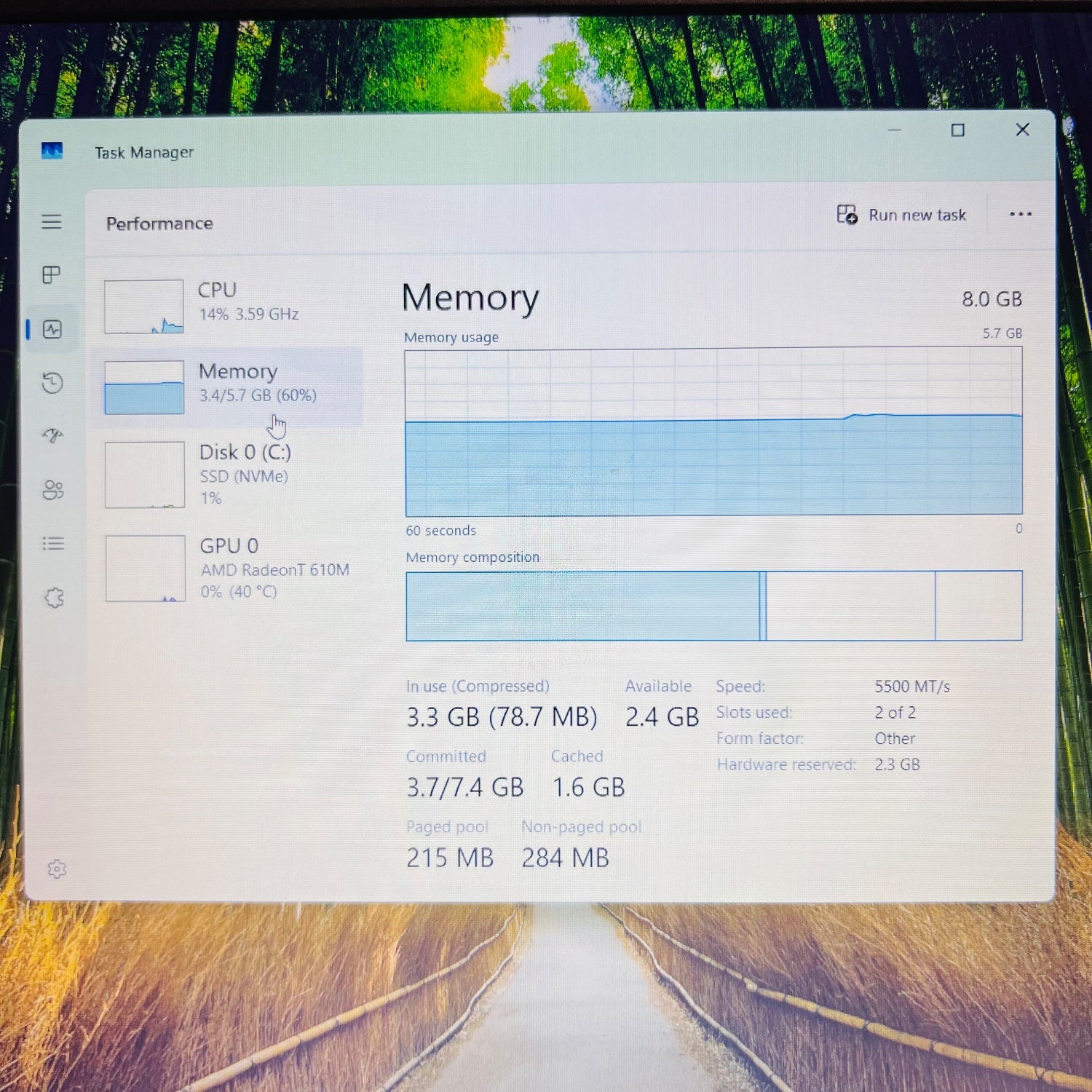1092x1092 pixels.
Task: Minimize the Task Manager window
Action: coord(895,130)
